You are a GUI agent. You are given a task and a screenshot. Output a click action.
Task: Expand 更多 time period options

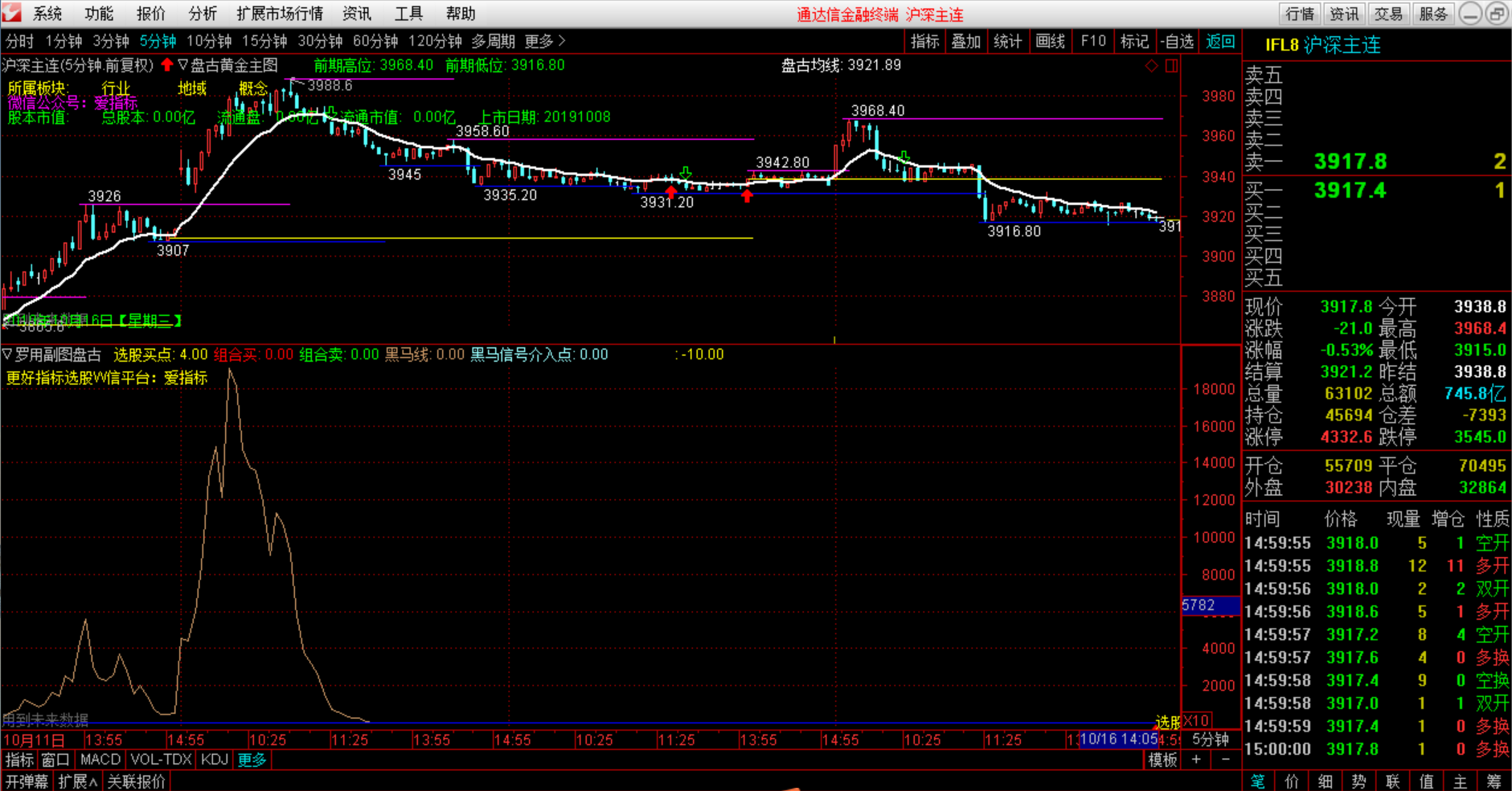point(544,41)
